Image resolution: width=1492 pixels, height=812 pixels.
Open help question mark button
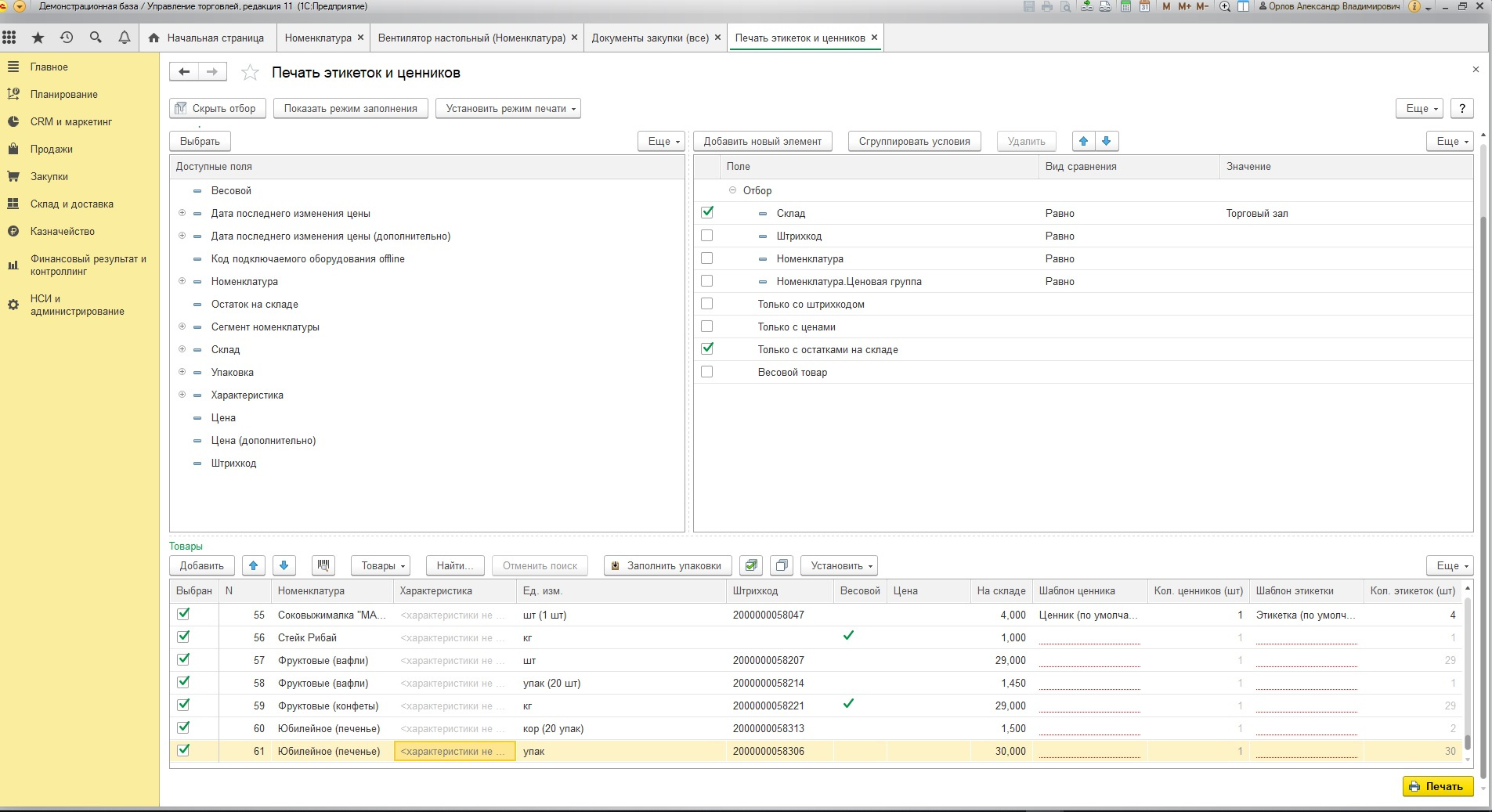1461,108
